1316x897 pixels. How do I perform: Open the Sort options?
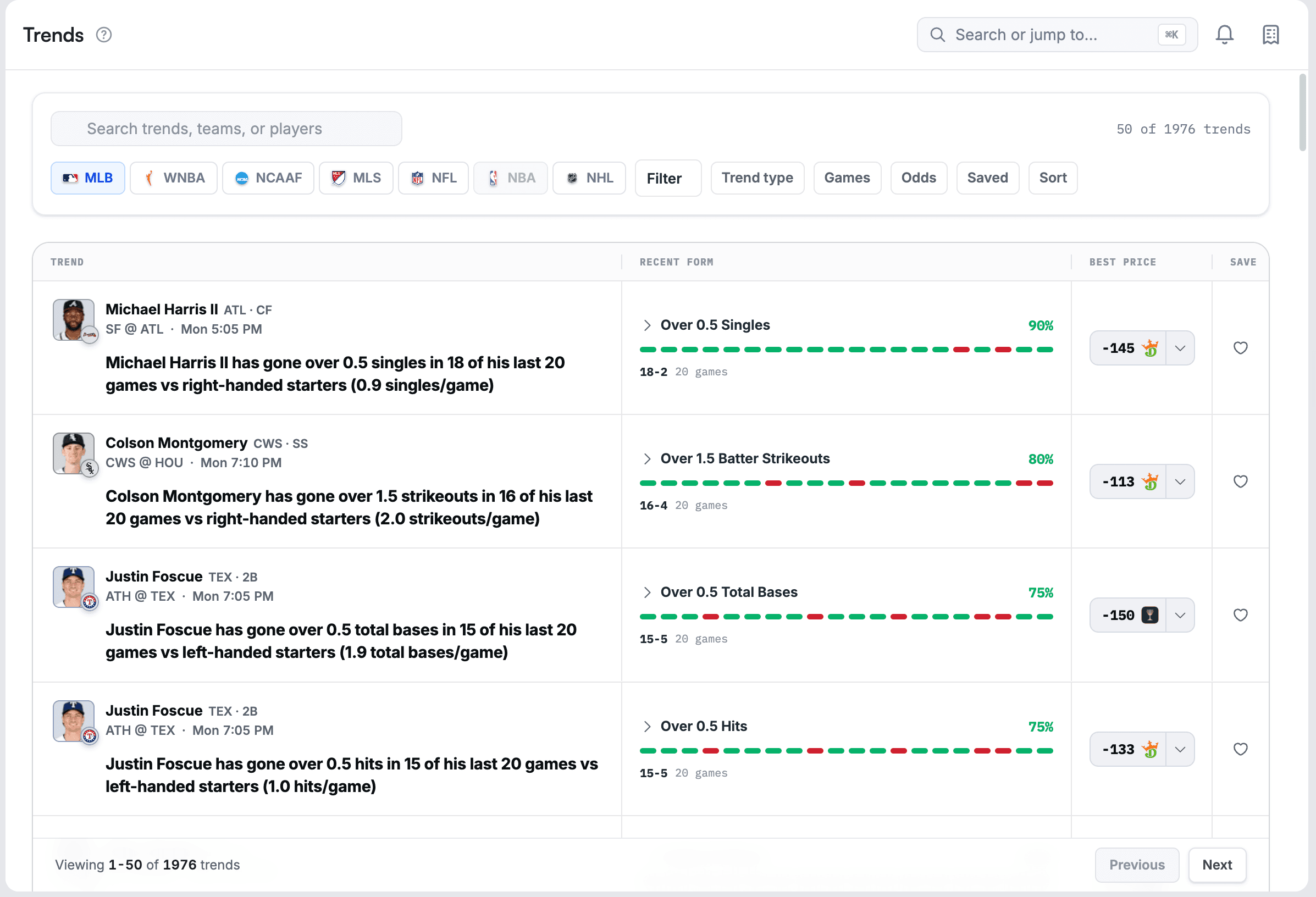[1053, 178]
